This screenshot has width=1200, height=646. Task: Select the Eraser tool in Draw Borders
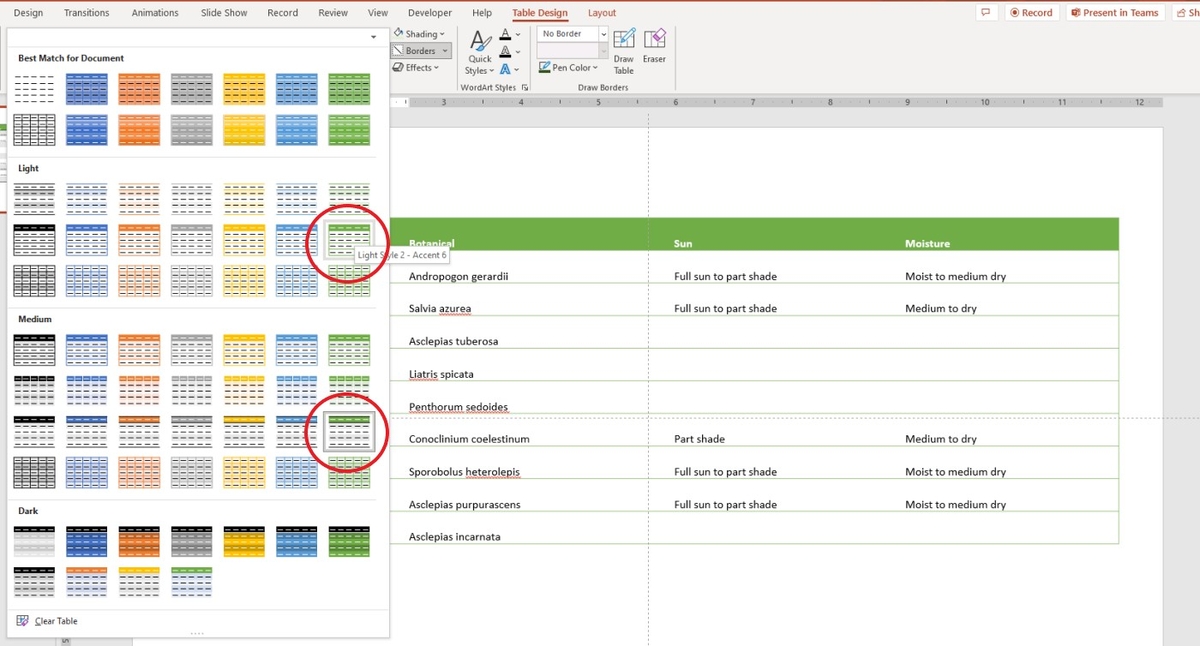(x=655, y=45)
